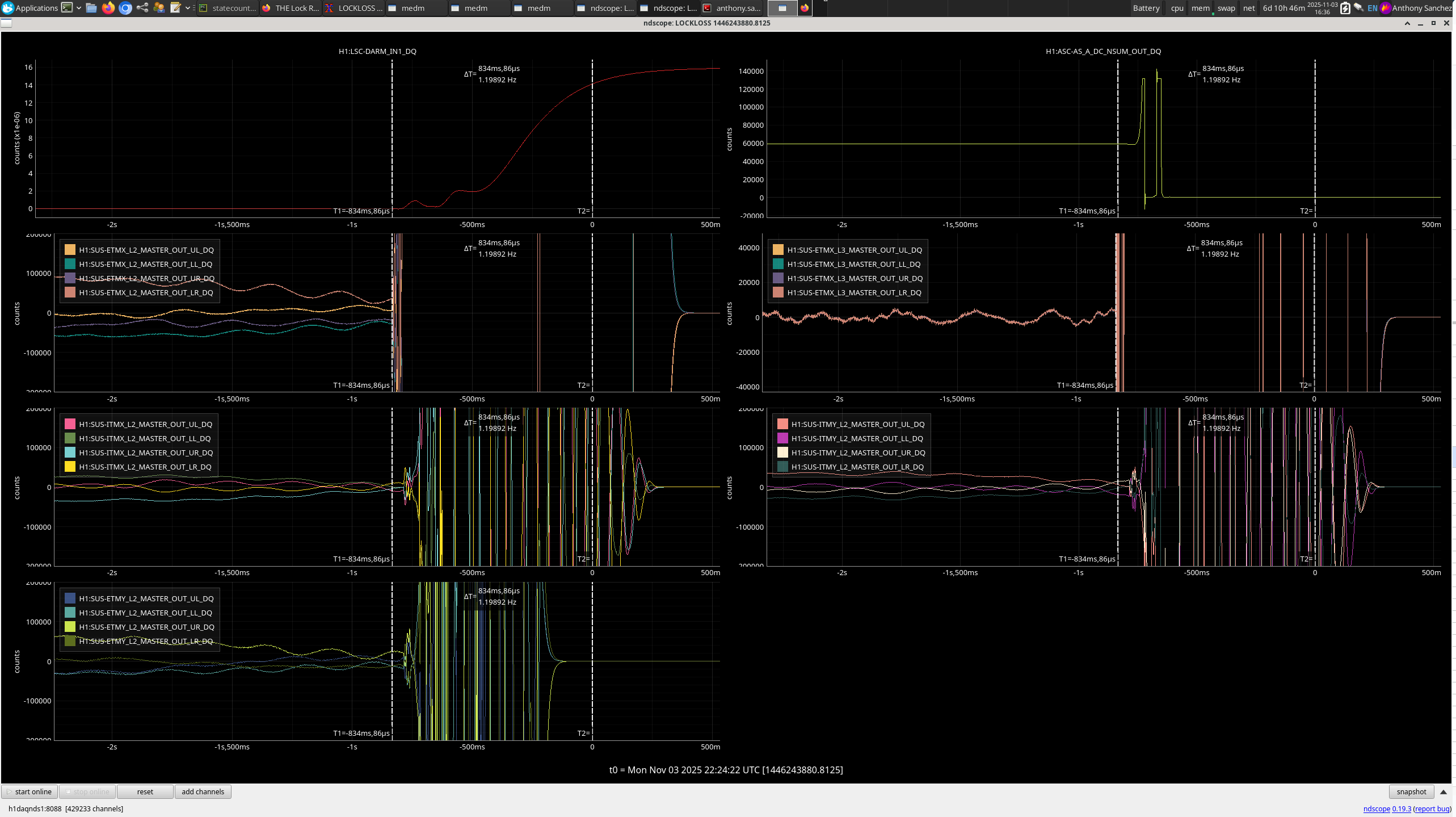1456x817 pixels.
Task: Toggle ITMY_L2_MASTER_OUT_LL_DQ legend entry
Action: (857, 438)
